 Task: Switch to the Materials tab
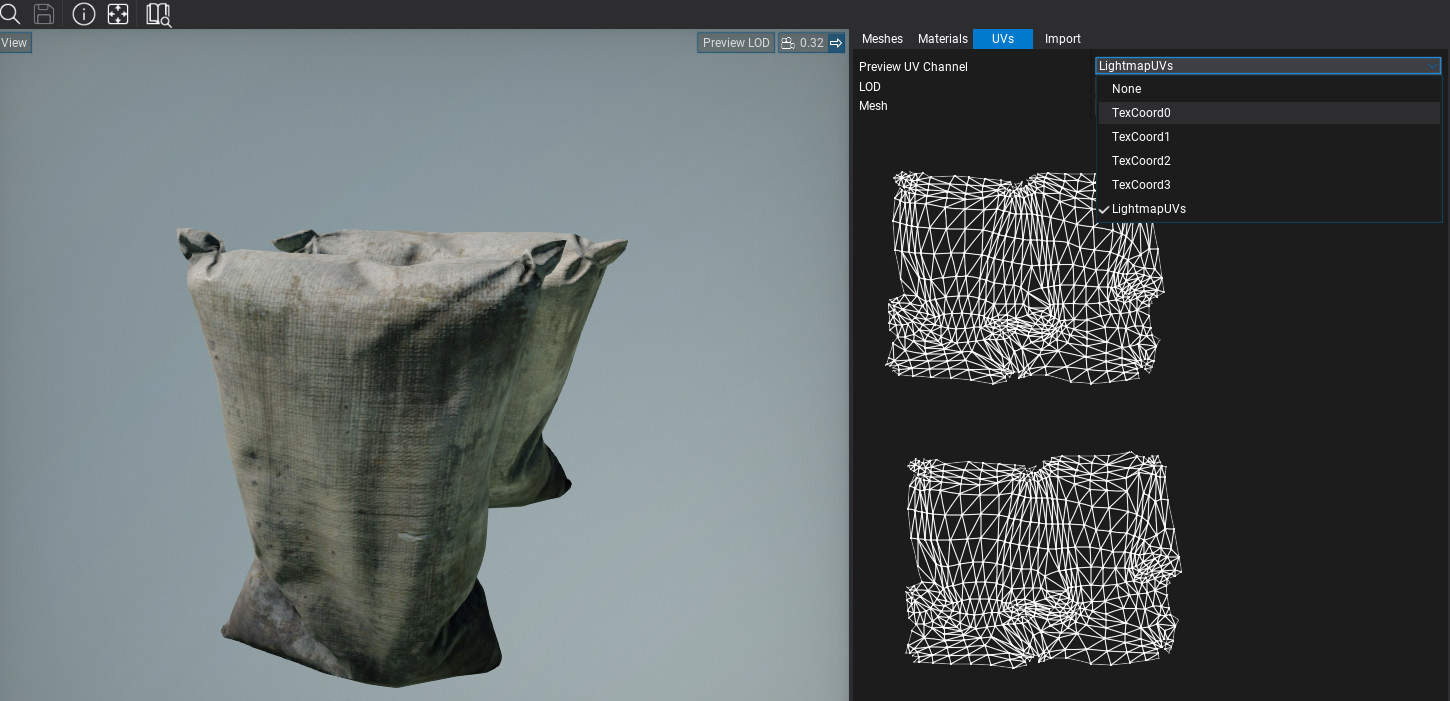point(942,39)
